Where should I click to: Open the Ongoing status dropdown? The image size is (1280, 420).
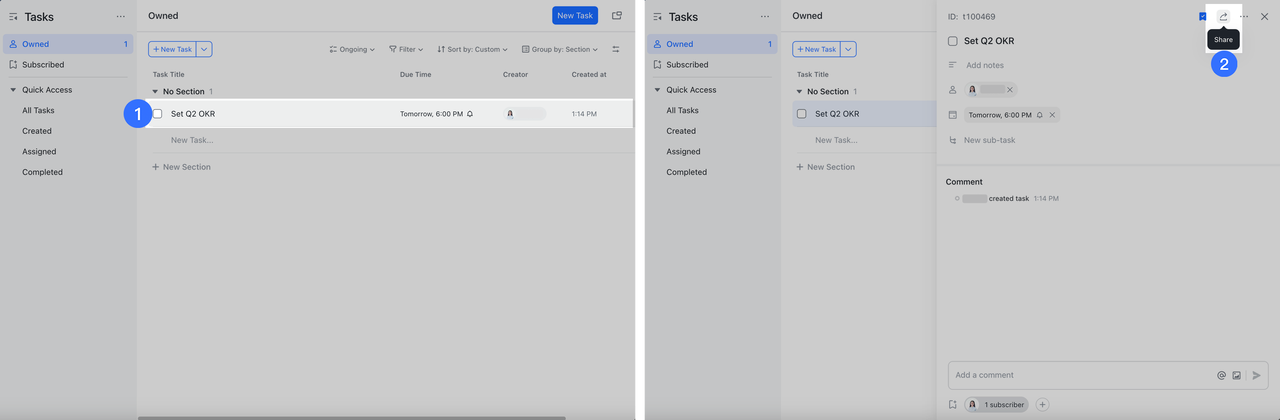pos(352,49)
